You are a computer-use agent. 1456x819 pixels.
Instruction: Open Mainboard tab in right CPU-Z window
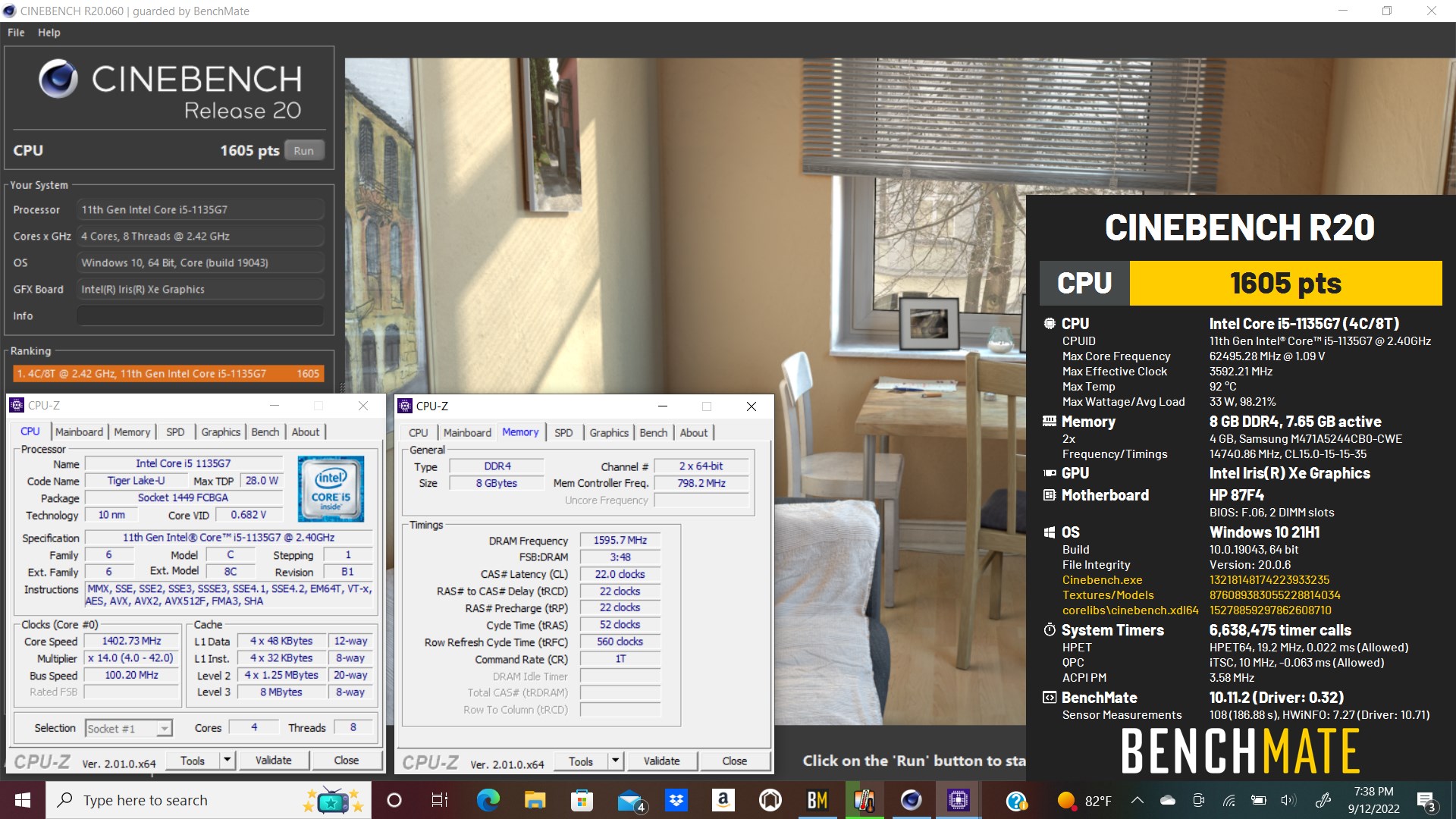(x=467, y=432)
